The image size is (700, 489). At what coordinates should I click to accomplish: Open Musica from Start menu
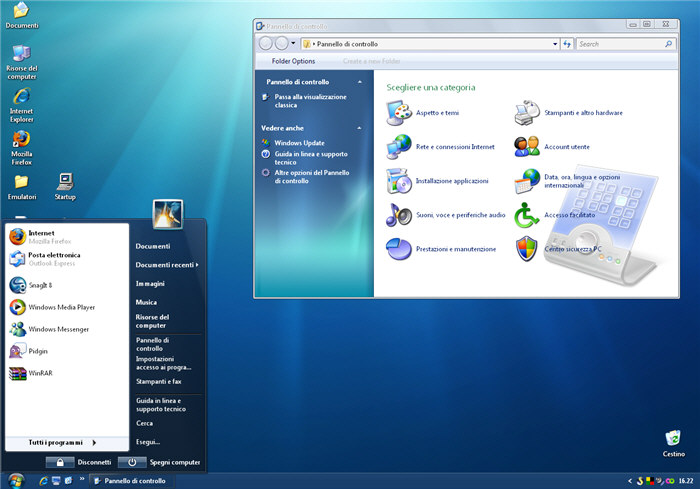[146, 302]
